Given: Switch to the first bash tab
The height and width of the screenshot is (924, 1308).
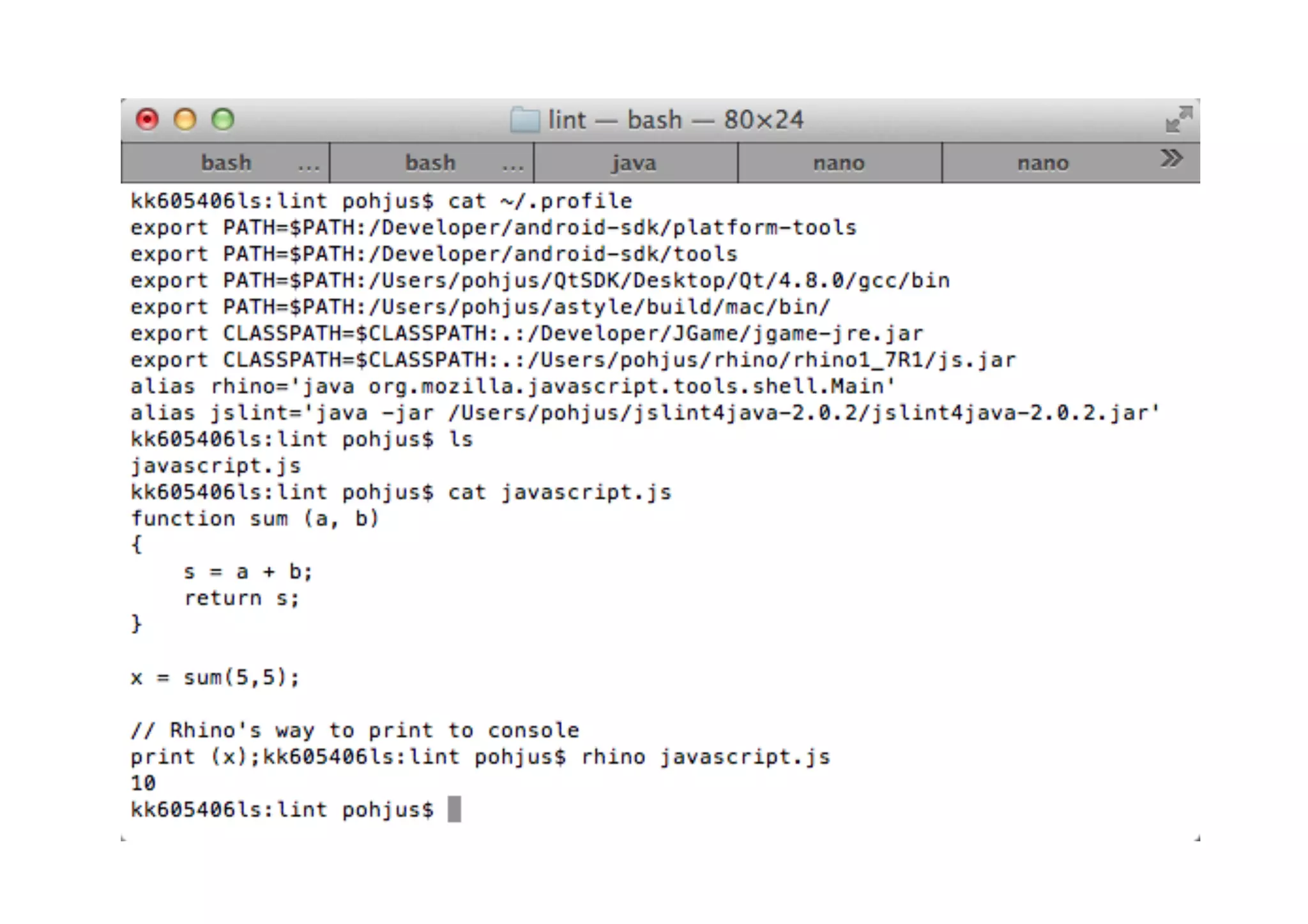Looking at the screenshot, I should click(x=225, y=163).
